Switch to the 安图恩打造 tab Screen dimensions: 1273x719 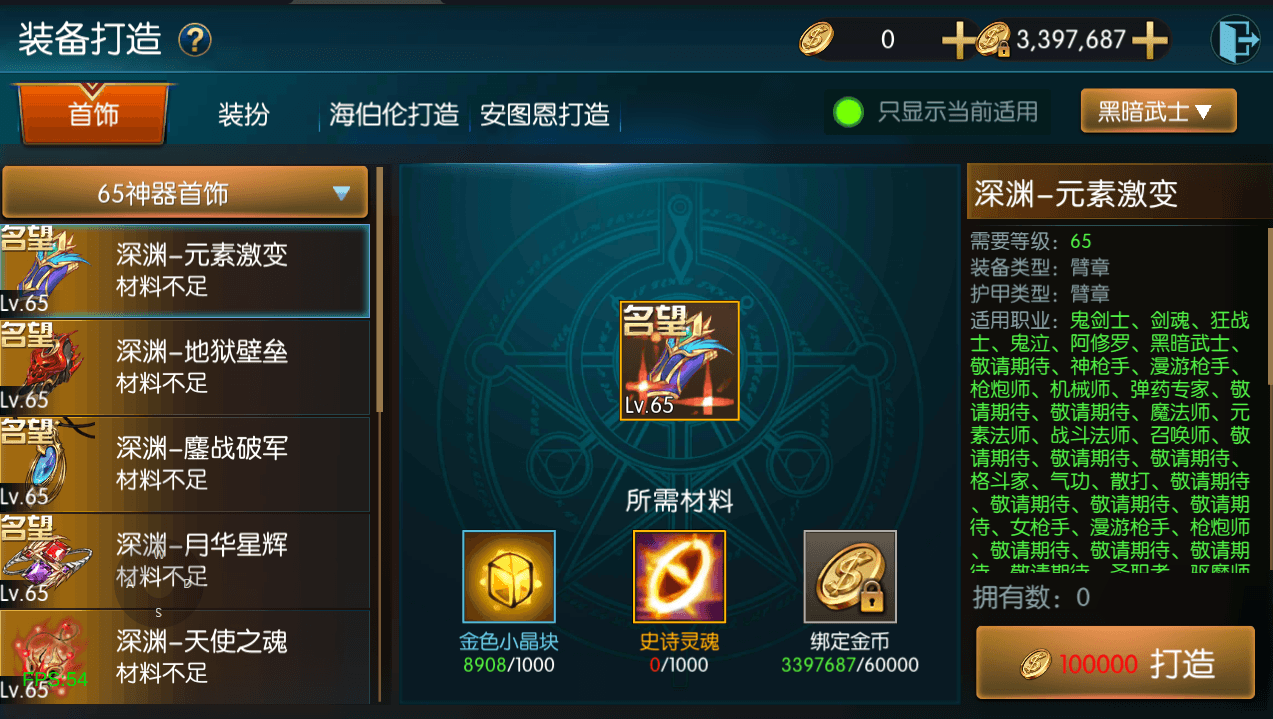pyautogui.click(x=545, y=114)
